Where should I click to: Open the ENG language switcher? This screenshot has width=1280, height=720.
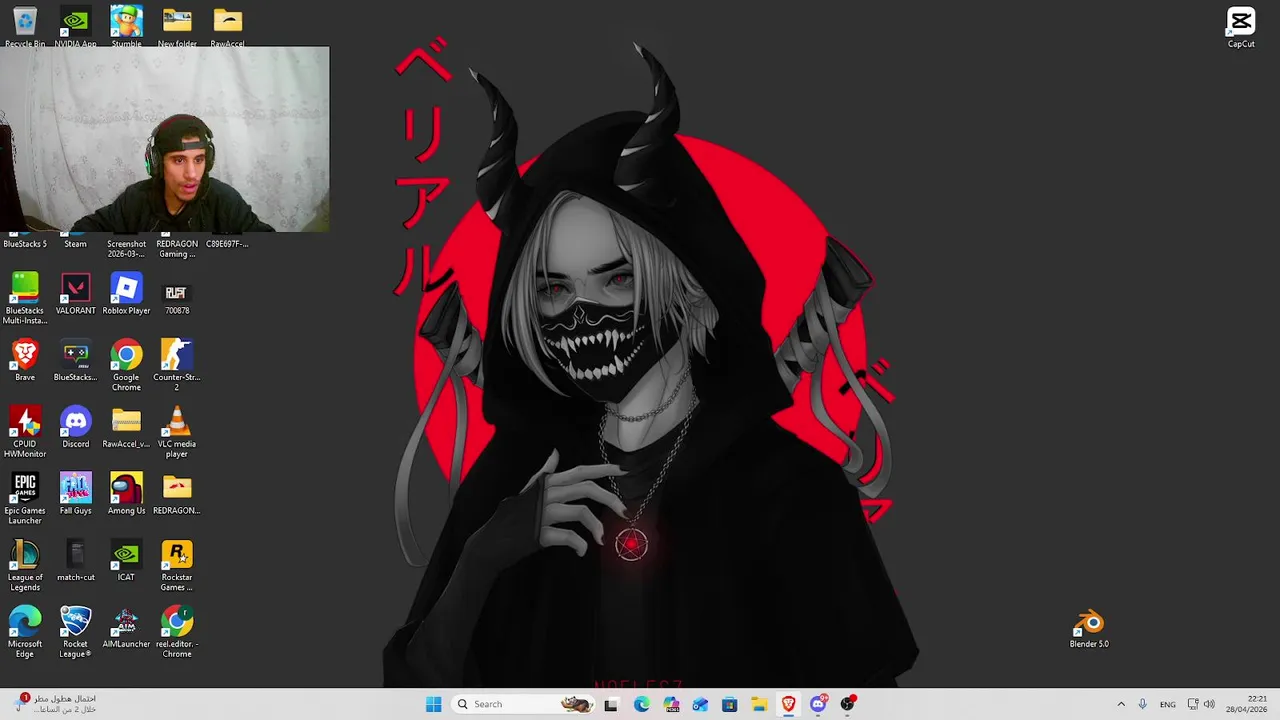click(1167, 704)
